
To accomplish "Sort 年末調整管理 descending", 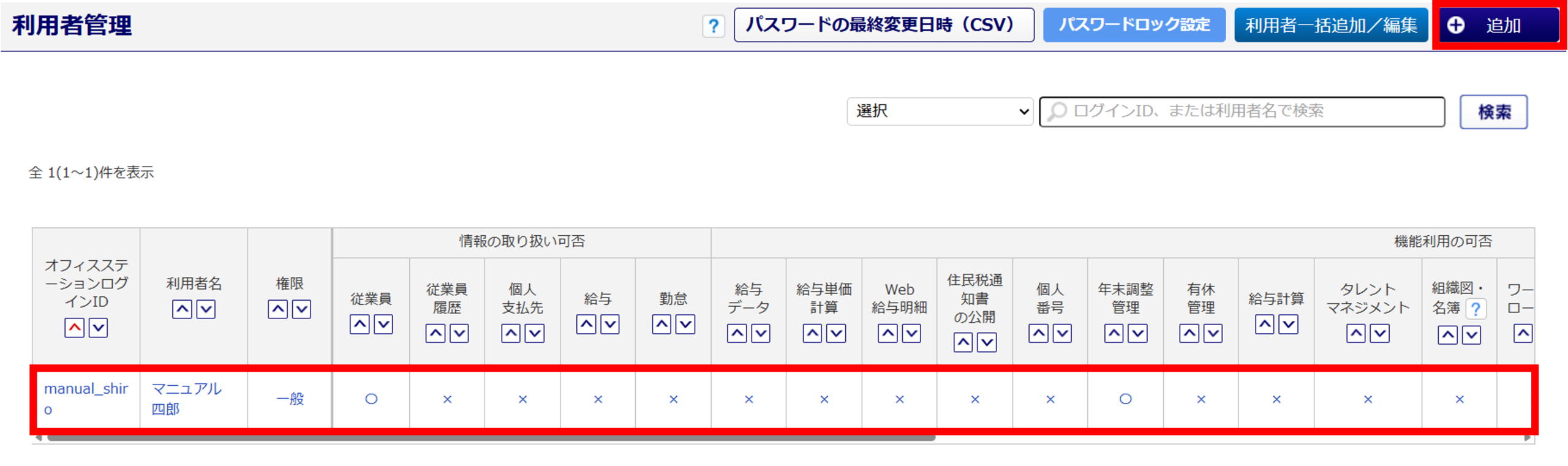I will click(1138, 333).
